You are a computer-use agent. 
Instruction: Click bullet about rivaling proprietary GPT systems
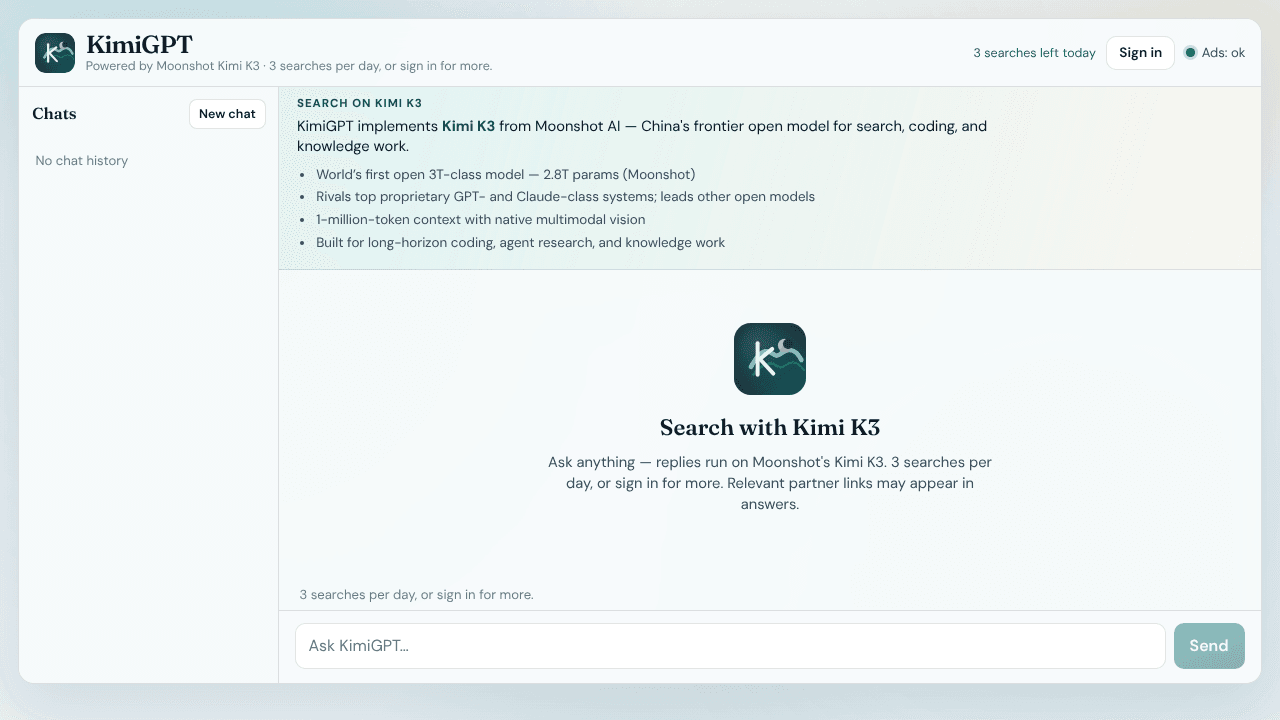(565, 197)
